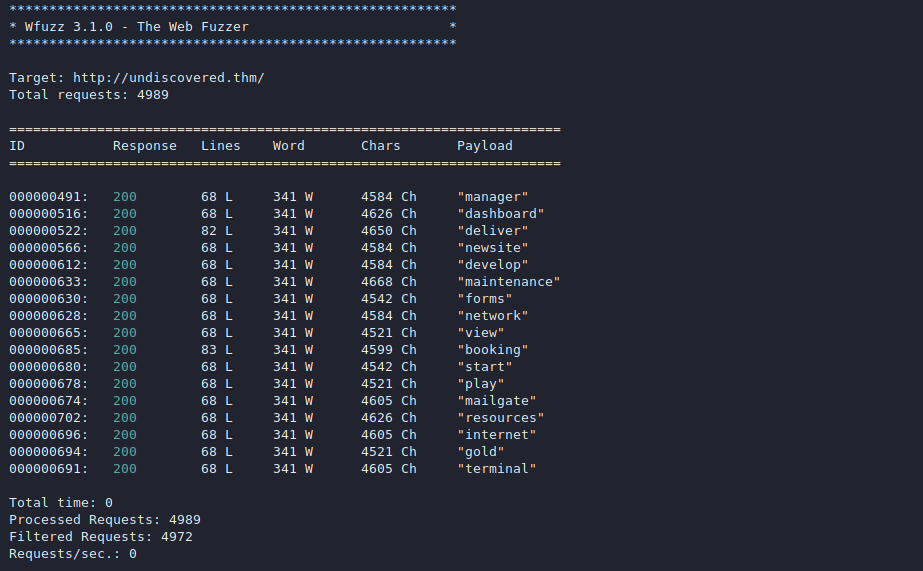923x571 pixels.
Task: Click the "newsite" payload entry
Action: (x=493, y=248)
